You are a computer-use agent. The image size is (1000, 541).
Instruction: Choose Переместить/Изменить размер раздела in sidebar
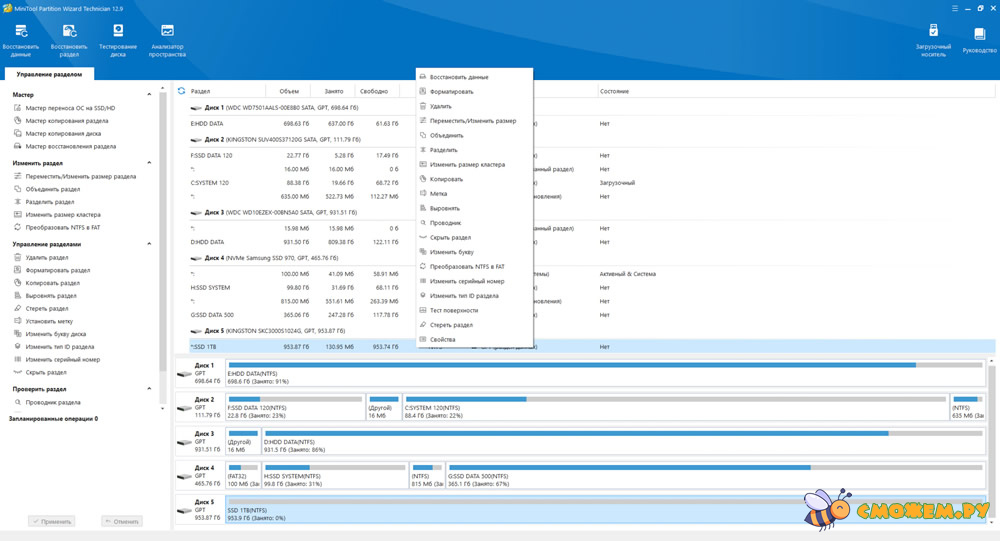coord(80,176)
